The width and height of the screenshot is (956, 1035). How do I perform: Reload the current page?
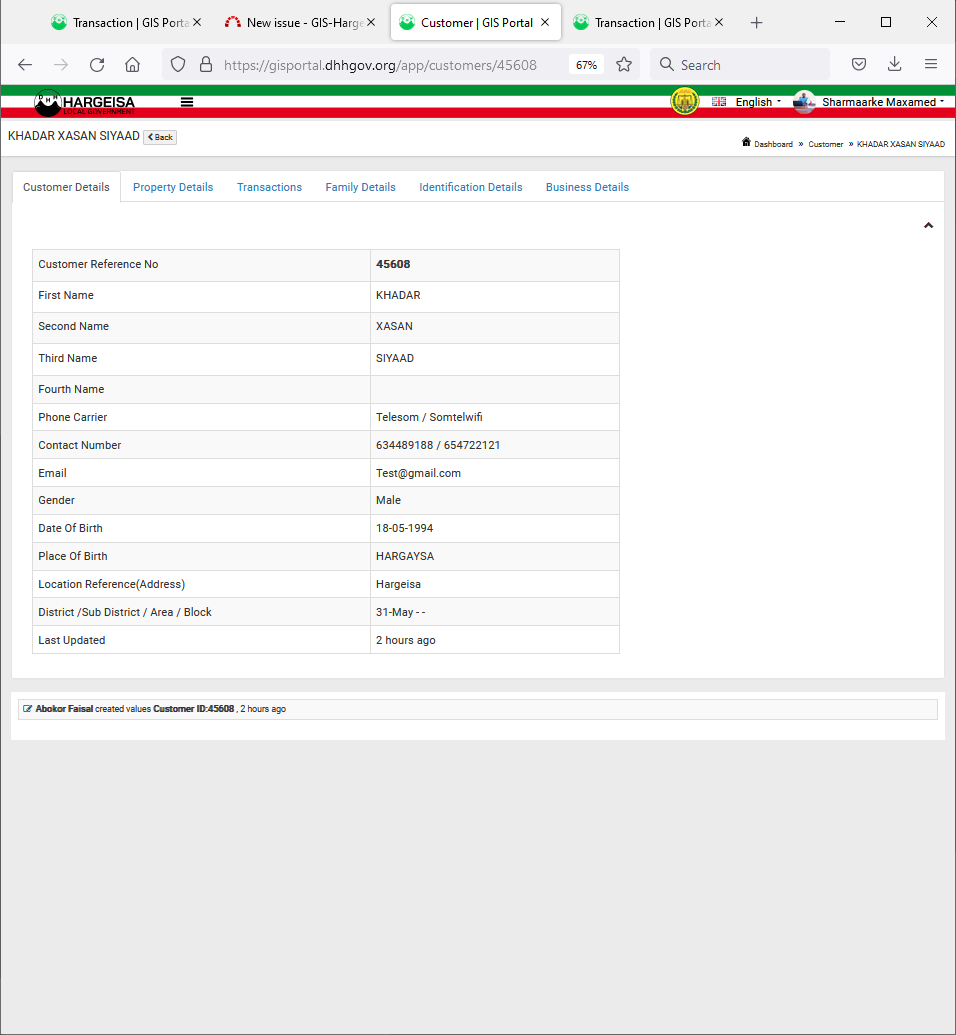pyautogui.click(x=97, y=65)
